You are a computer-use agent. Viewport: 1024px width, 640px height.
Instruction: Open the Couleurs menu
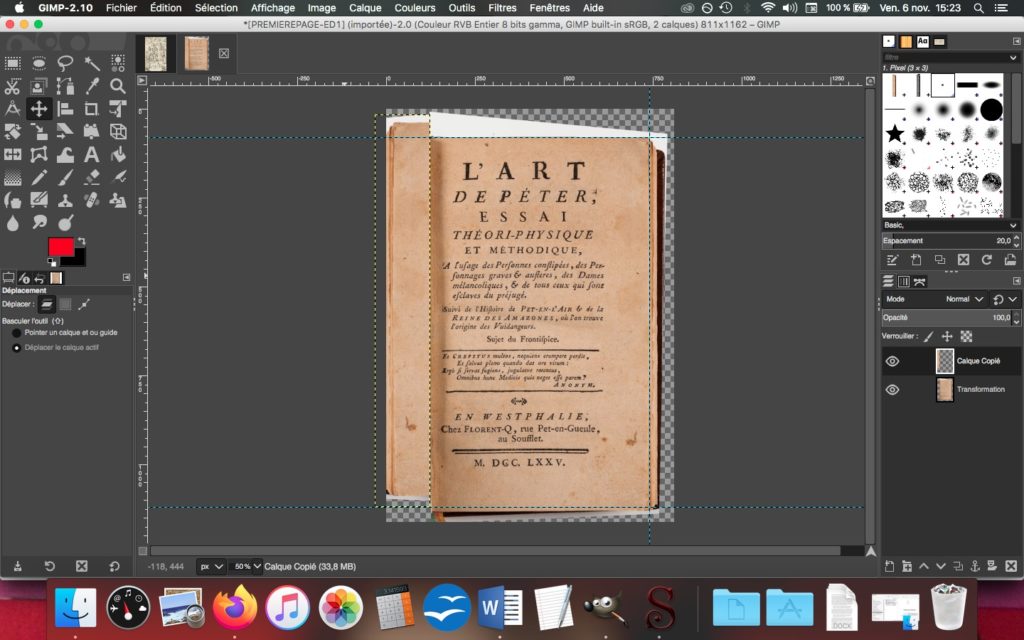click(x=415, y=8)
